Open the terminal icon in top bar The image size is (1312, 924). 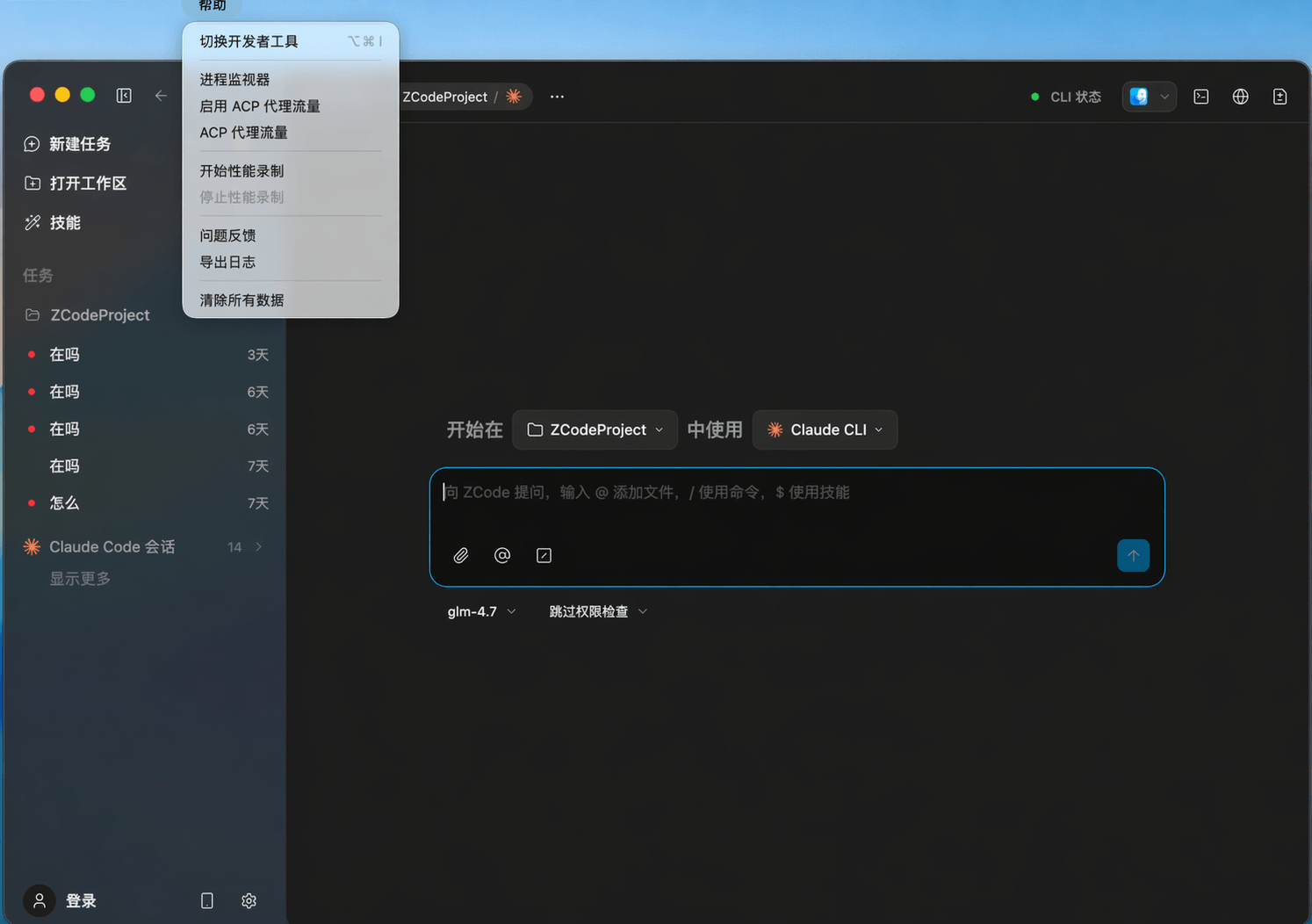[x=1200, y=97]
